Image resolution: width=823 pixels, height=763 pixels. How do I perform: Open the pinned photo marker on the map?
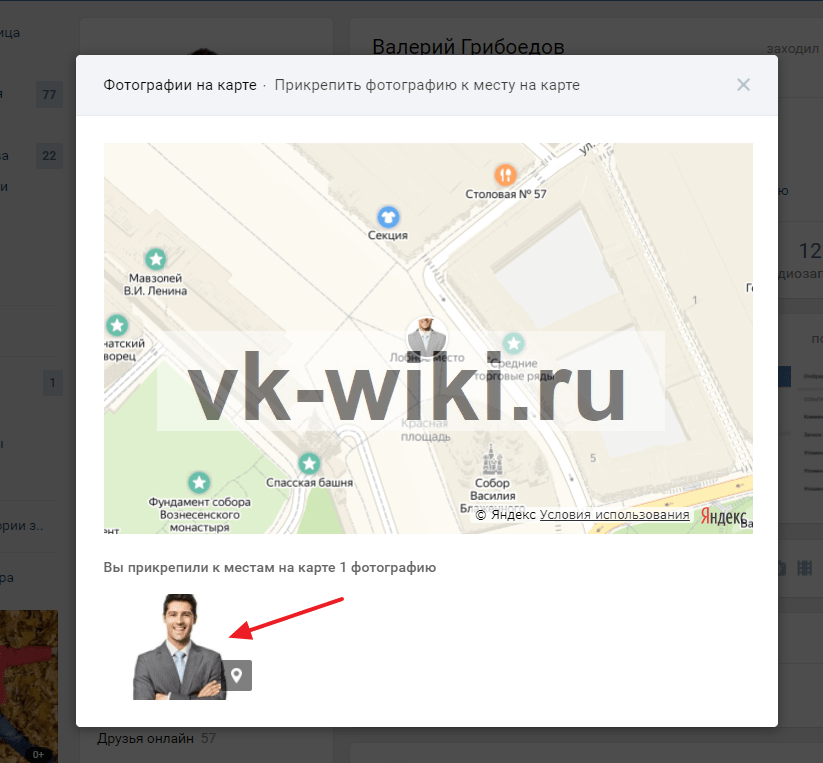[x=426, y=336]
